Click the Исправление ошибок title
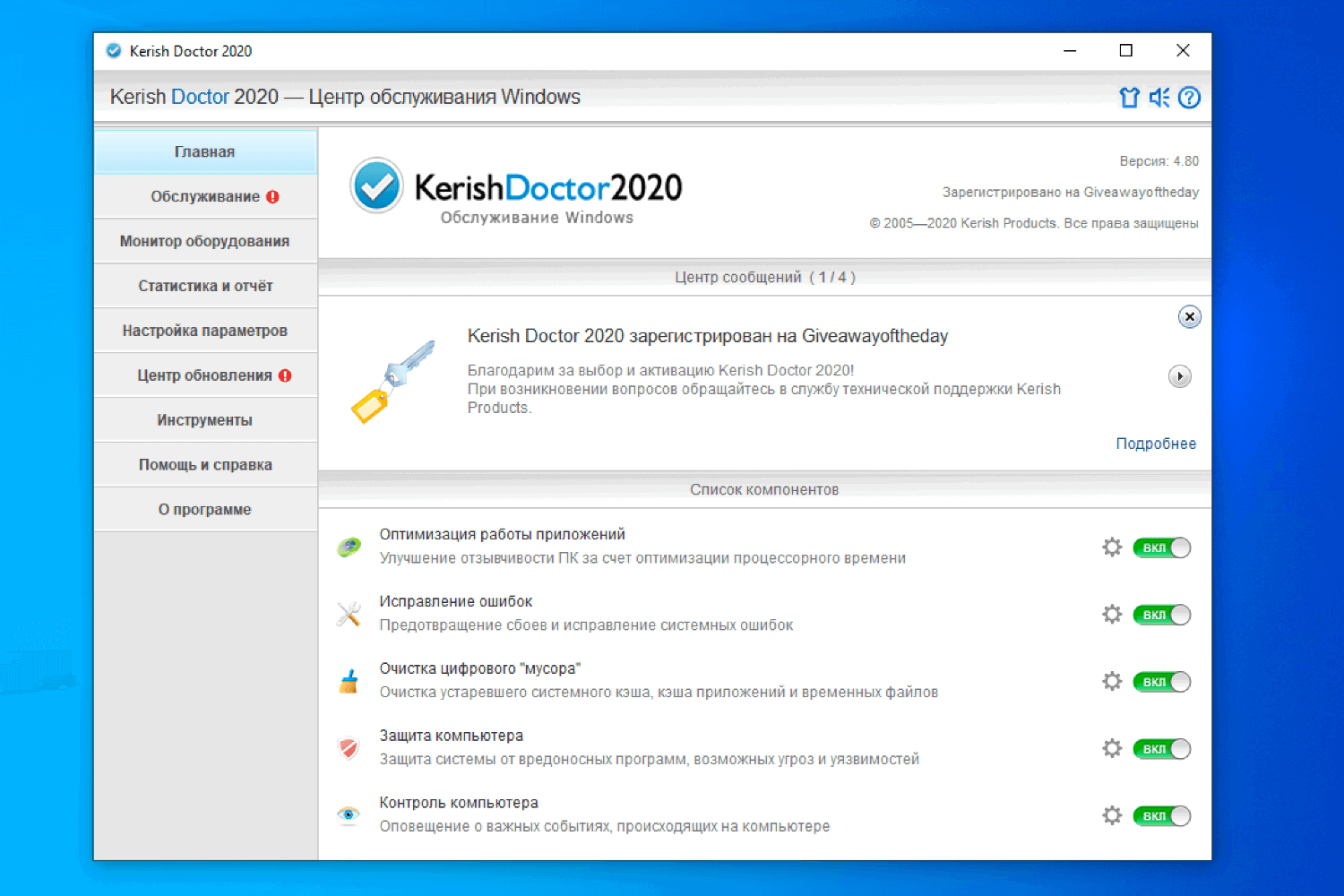 click(456, 601)
